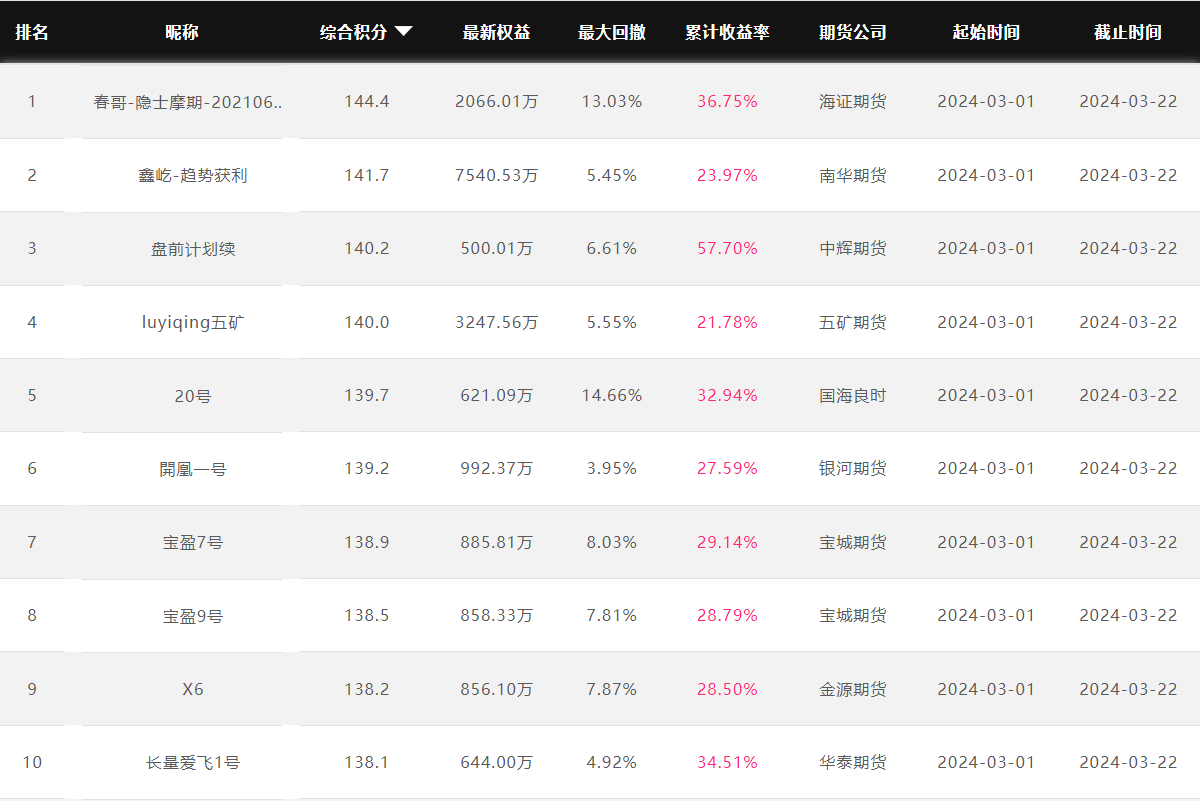This screenshot has width=1200, height=801.
Task: Select drawdown value 14.66%
Action: point(612,395)
